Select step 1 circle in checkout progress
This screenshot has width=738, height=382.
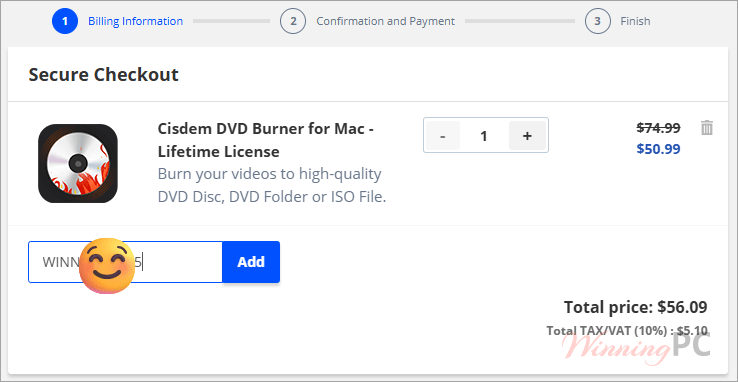click(x=65, y=21)
